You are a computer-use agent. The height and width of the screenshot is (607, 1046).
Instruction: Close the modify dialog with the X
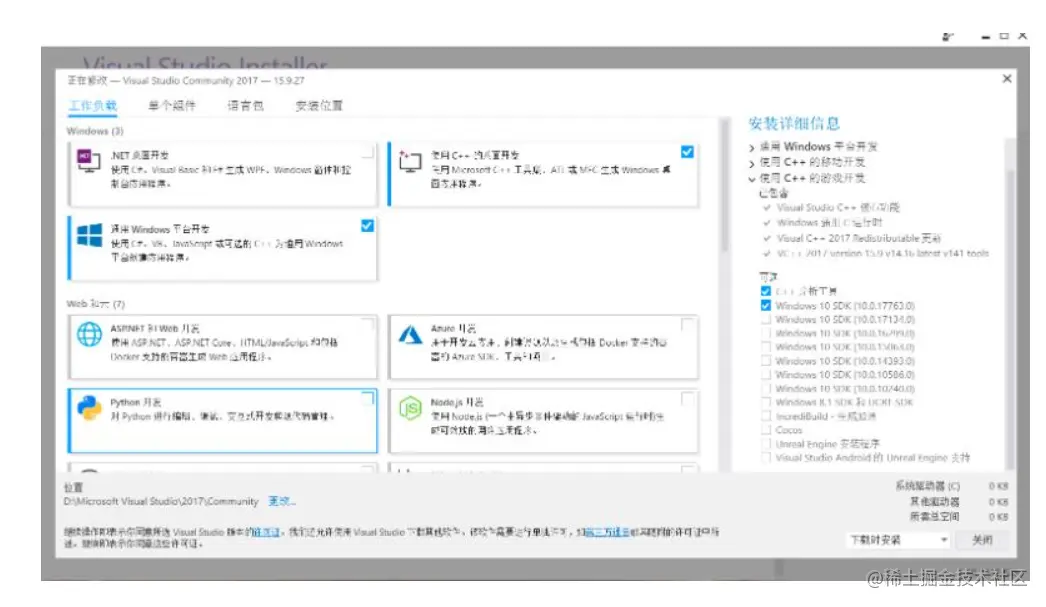coord(1007,79)
